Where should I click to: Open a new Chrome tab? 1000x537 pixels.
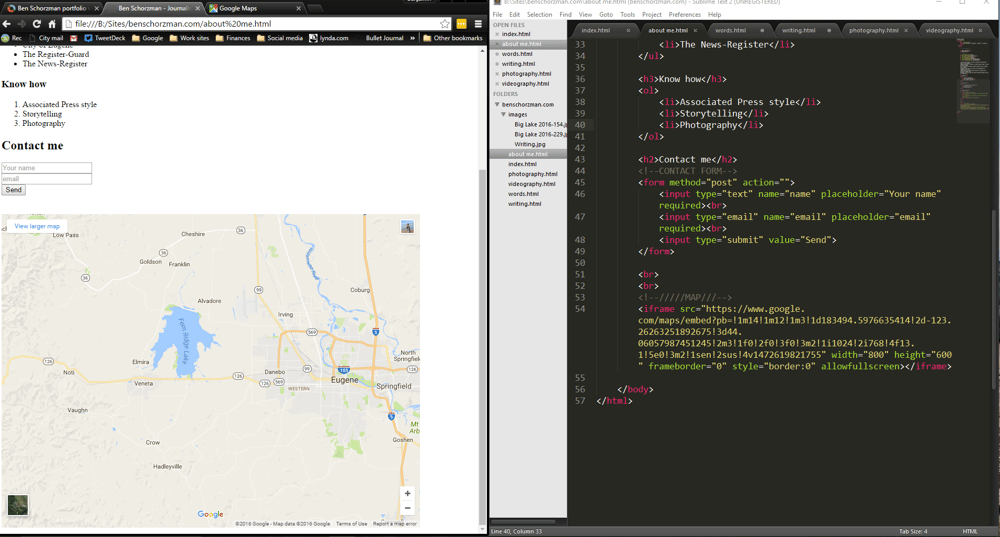[x=315, y=8]
